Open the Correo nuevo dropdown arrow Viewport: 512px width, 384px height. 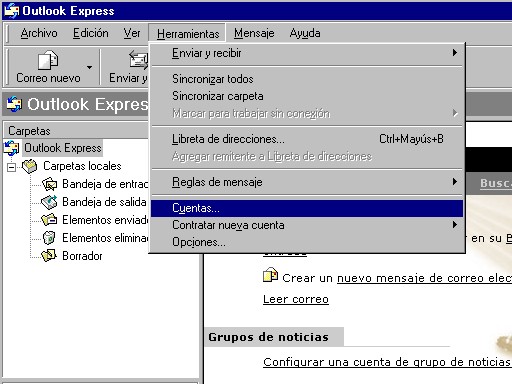click(x=89, y=67)
